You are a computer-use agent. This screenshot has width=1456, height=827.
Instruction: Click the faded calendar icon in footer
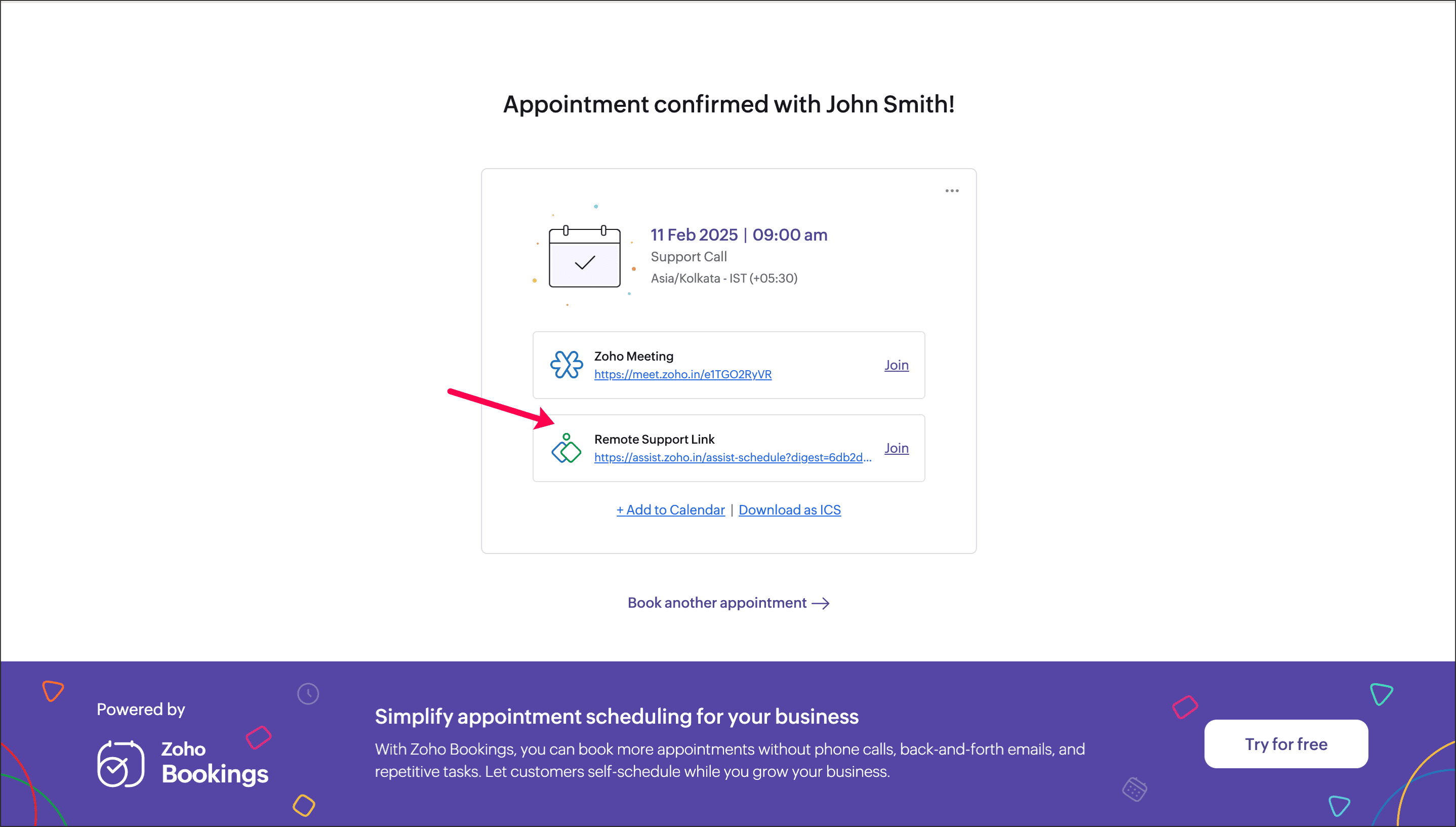click(1134, 790)
